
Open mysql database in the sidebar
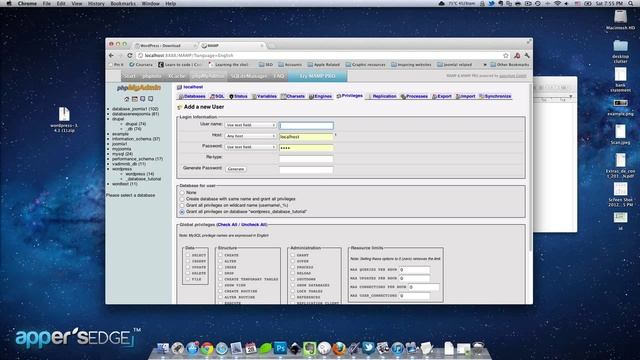coord(122,154)
